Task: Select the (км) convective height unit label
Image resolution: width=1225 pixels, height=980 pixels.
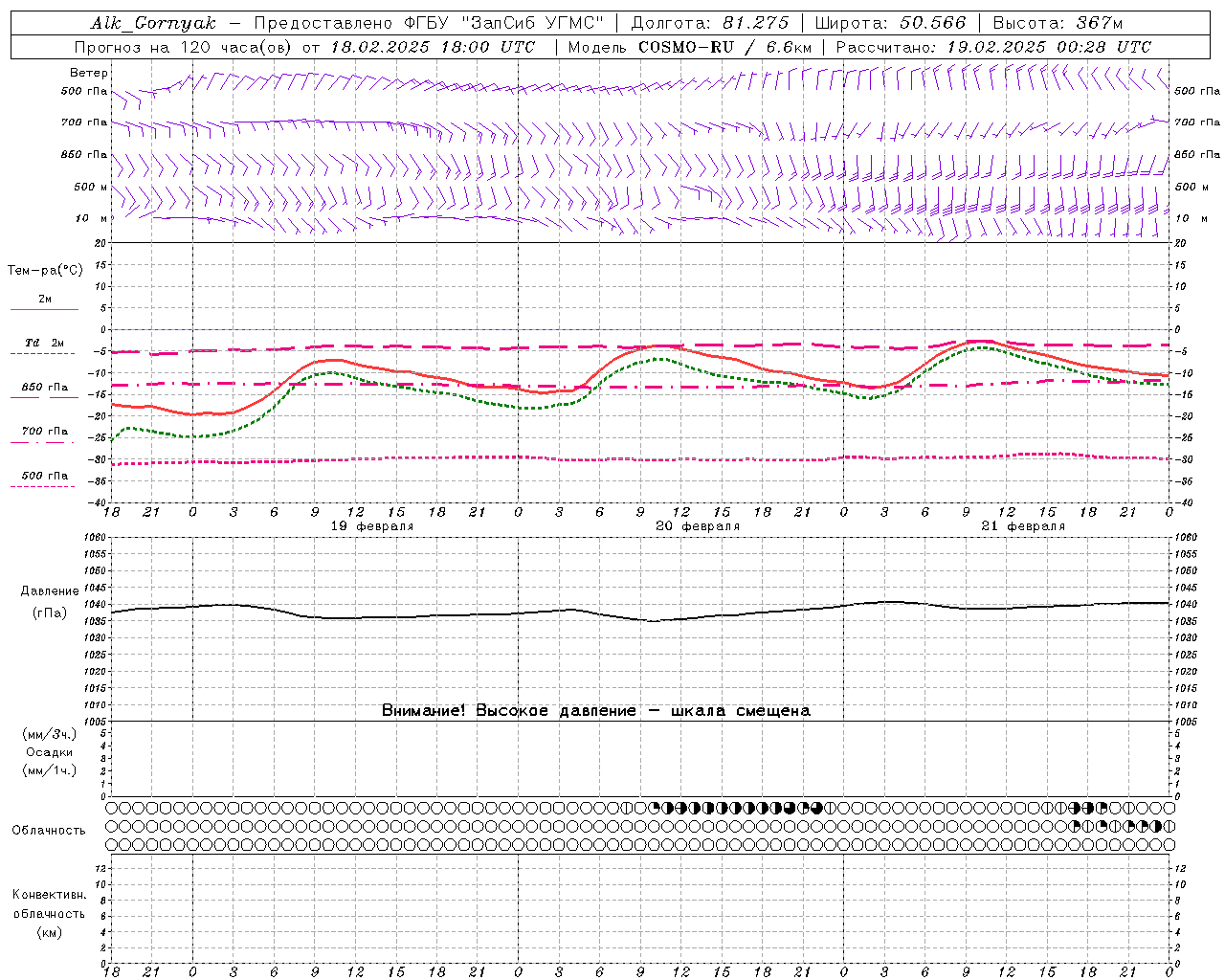Action: pyautogui.click(x=49, y=932)
